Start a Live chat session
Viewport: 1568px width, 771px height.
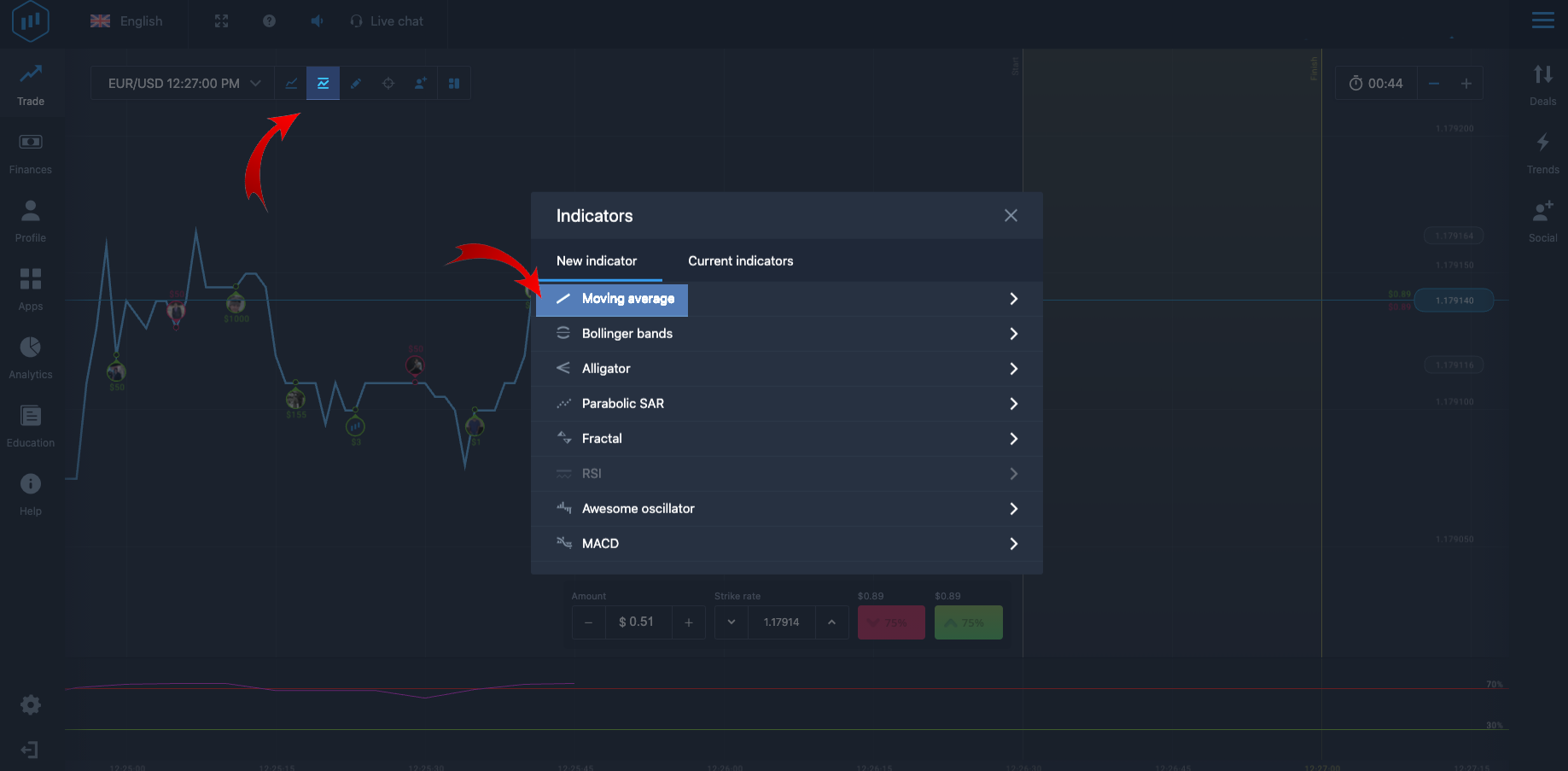(x=387, y=21)
